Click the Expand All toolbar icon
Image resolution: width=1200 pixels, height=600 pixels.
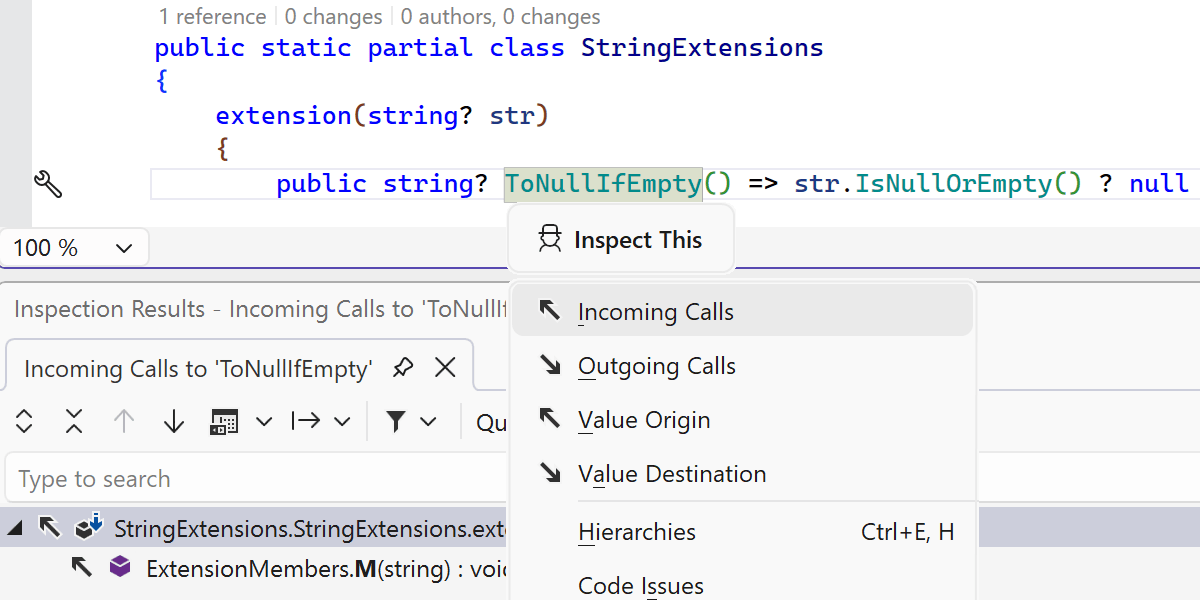(x=25, y=422)
